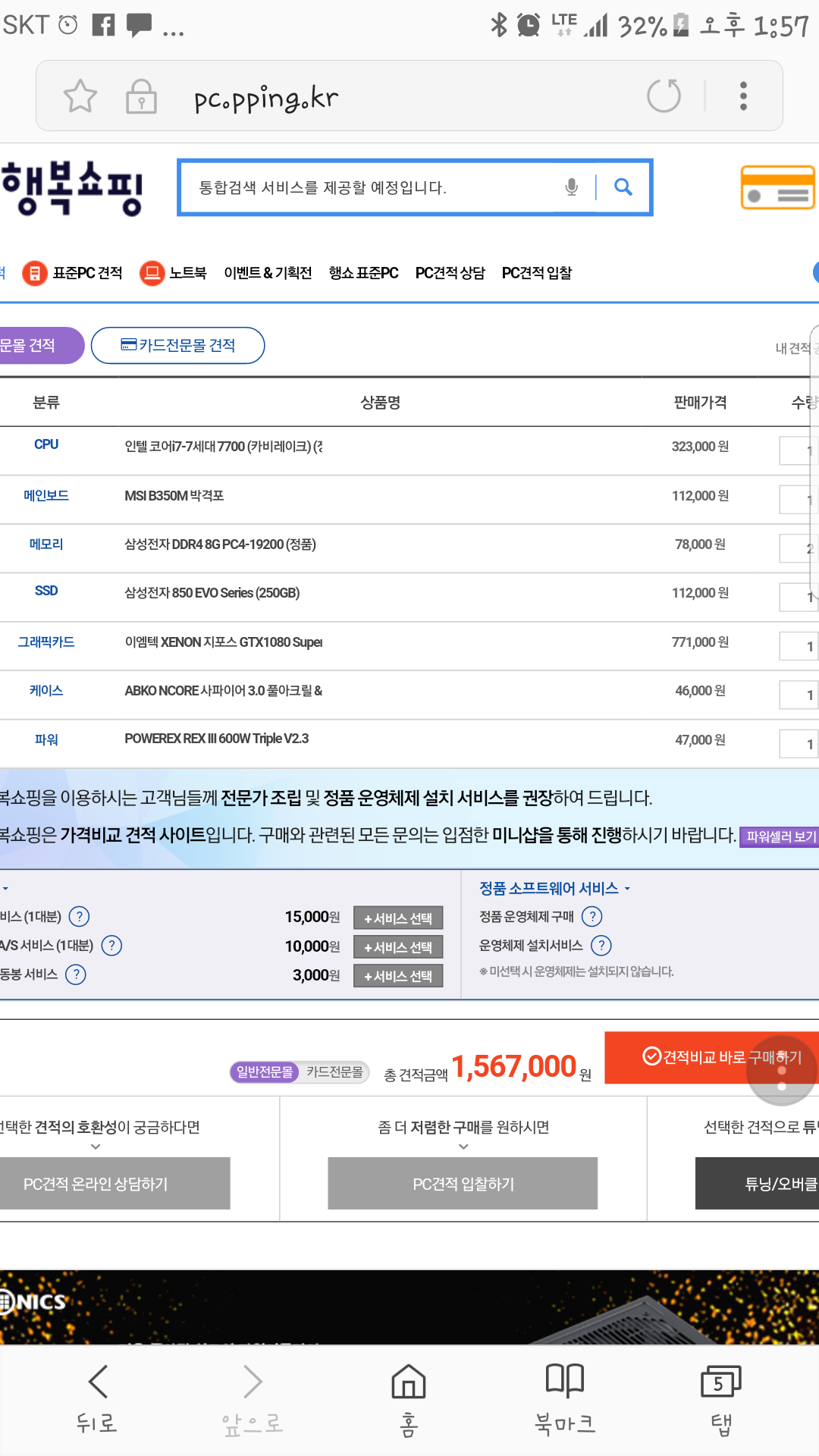819x1456 pixels.
Task: Switch toggle to 카드전문몰
Action: pyautogui.click(x=334, y=1072)
